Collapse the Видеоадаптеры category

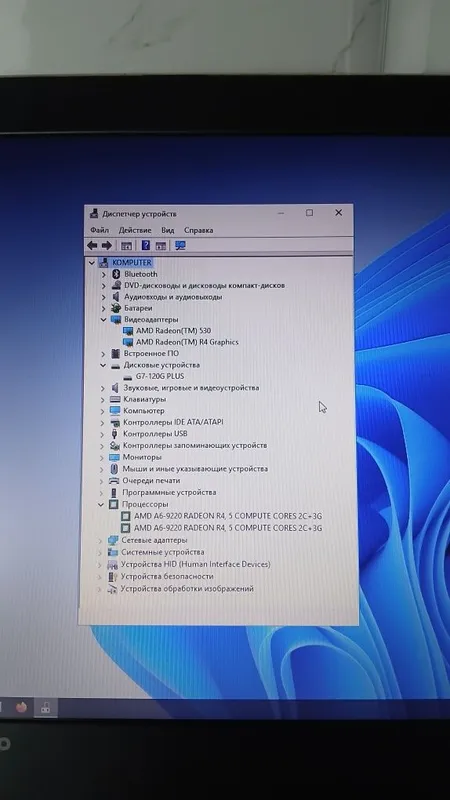point(103,319)
